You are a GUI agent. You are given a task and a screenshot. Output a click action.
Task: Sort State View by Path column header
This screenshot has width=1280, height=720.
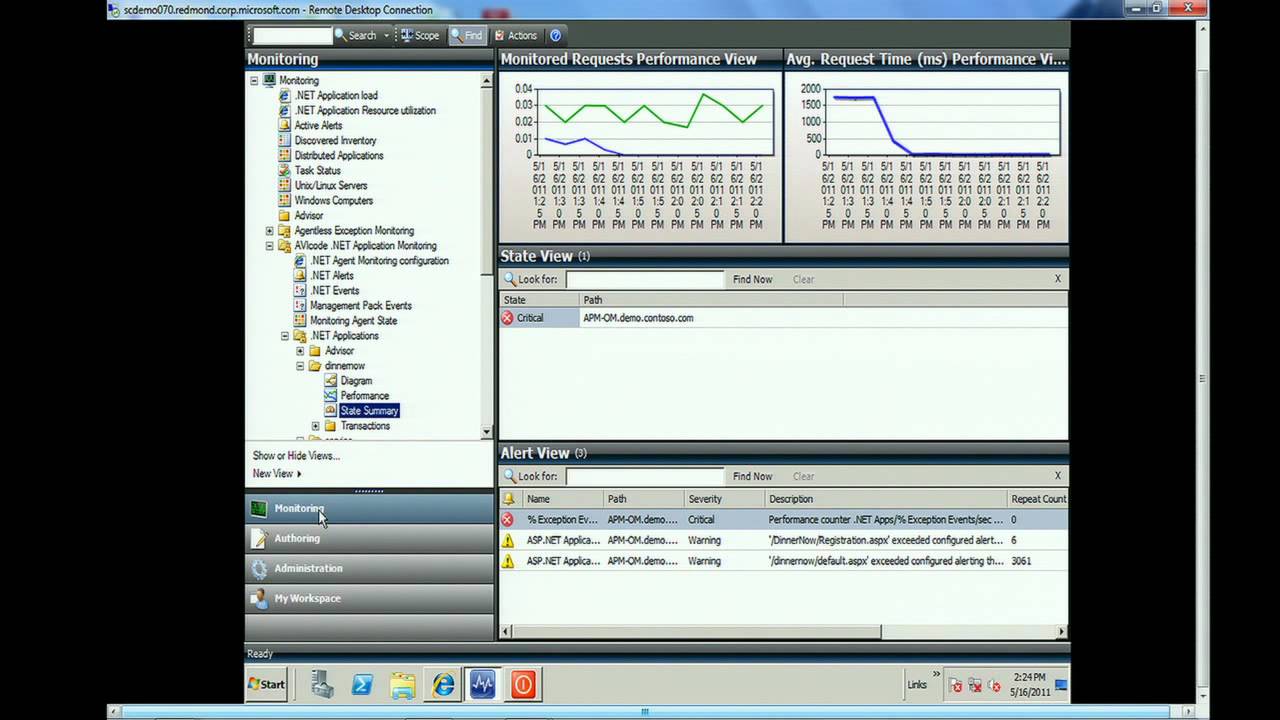pos(711,299)
